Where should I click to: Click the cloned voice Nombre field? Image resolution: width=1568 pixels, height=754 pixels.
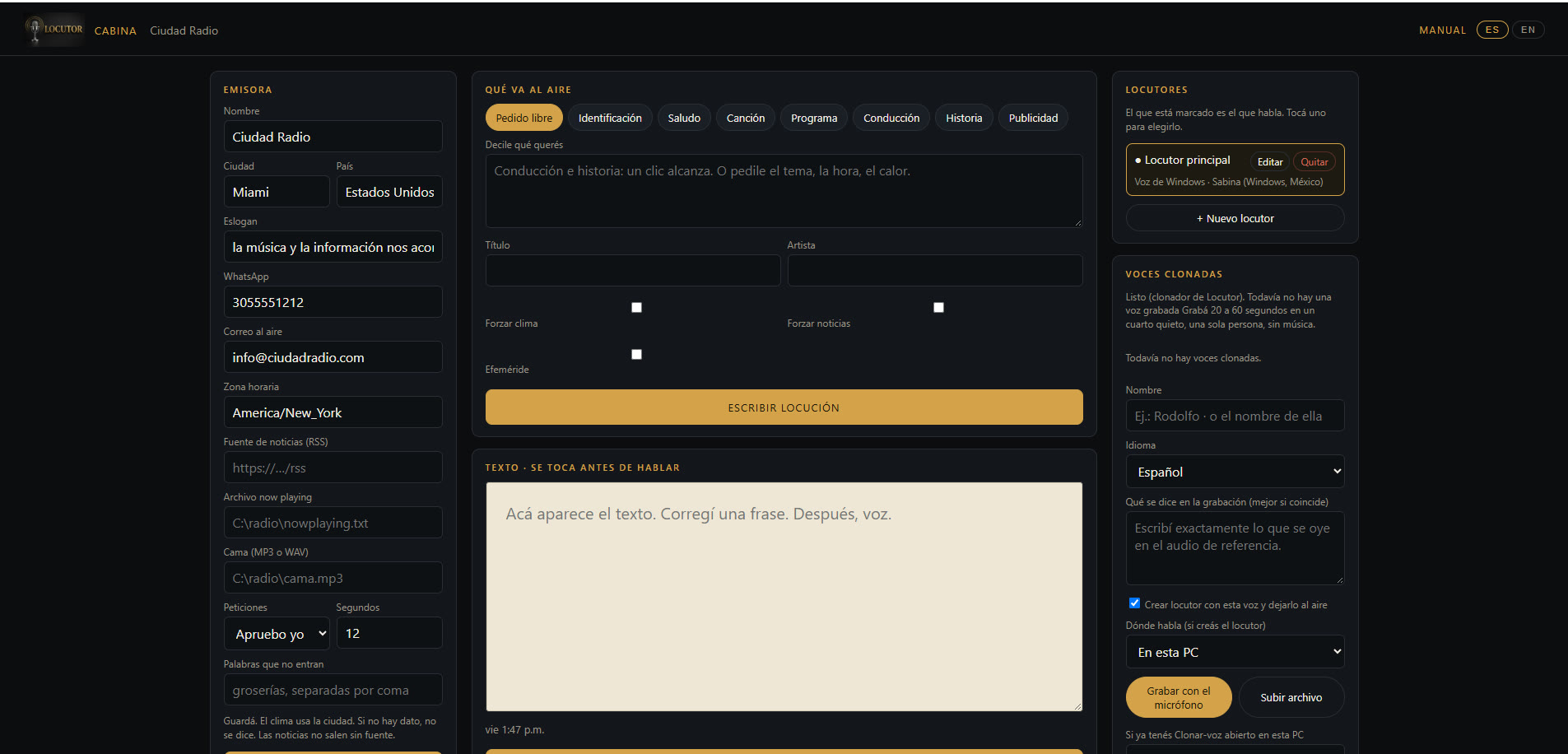pyautogui.click(x=1235, y=416)
